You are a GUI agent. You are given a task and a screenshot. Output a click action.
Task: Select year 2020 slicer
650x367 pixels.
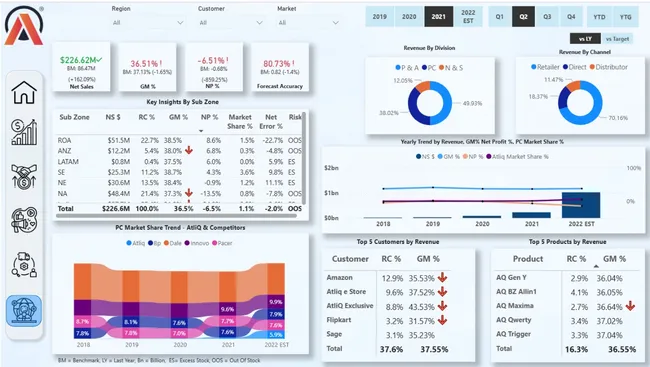pos(409,17)
